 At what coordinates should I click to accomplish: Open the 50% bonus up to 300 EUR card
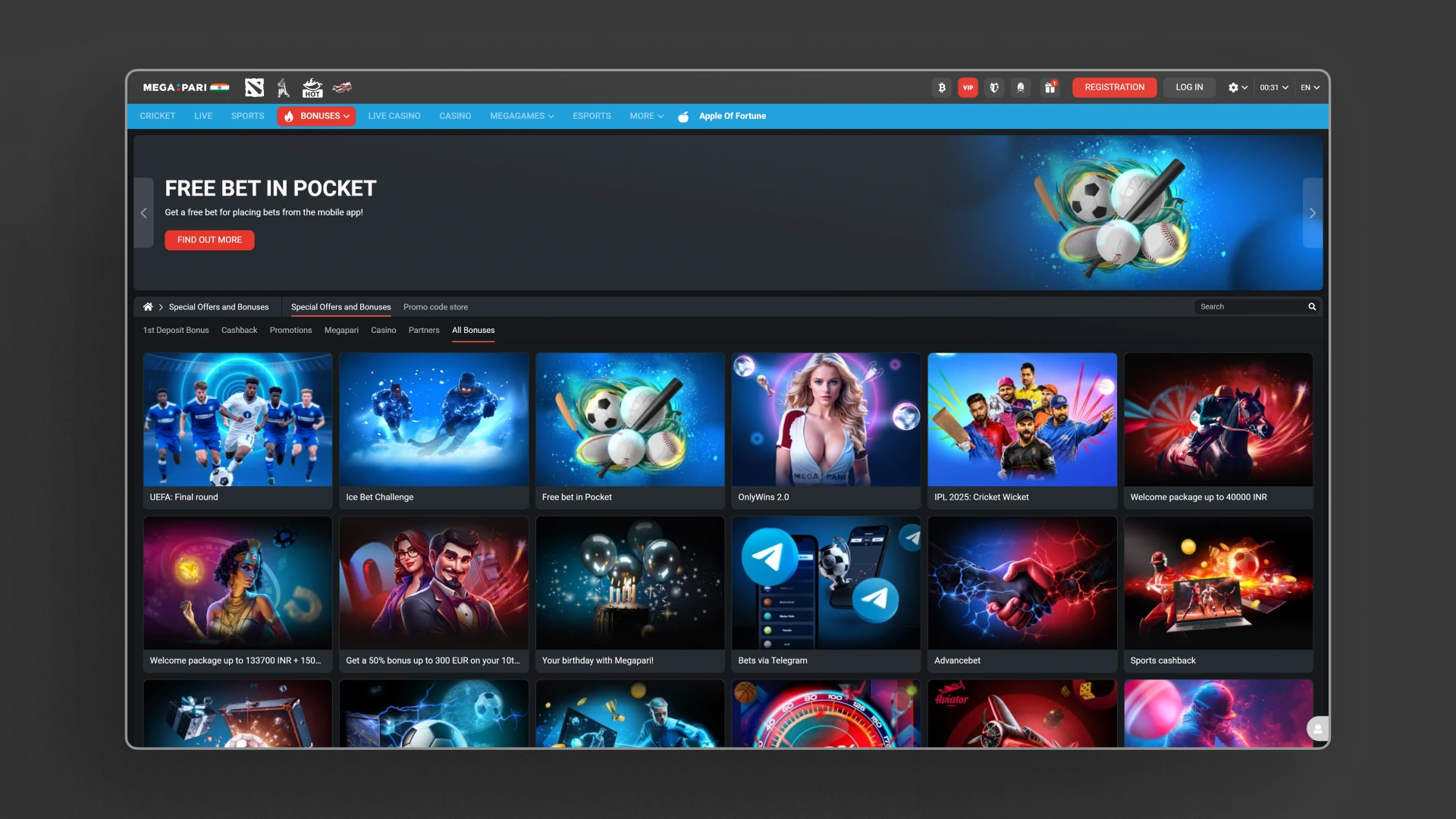tap(434, 594)
